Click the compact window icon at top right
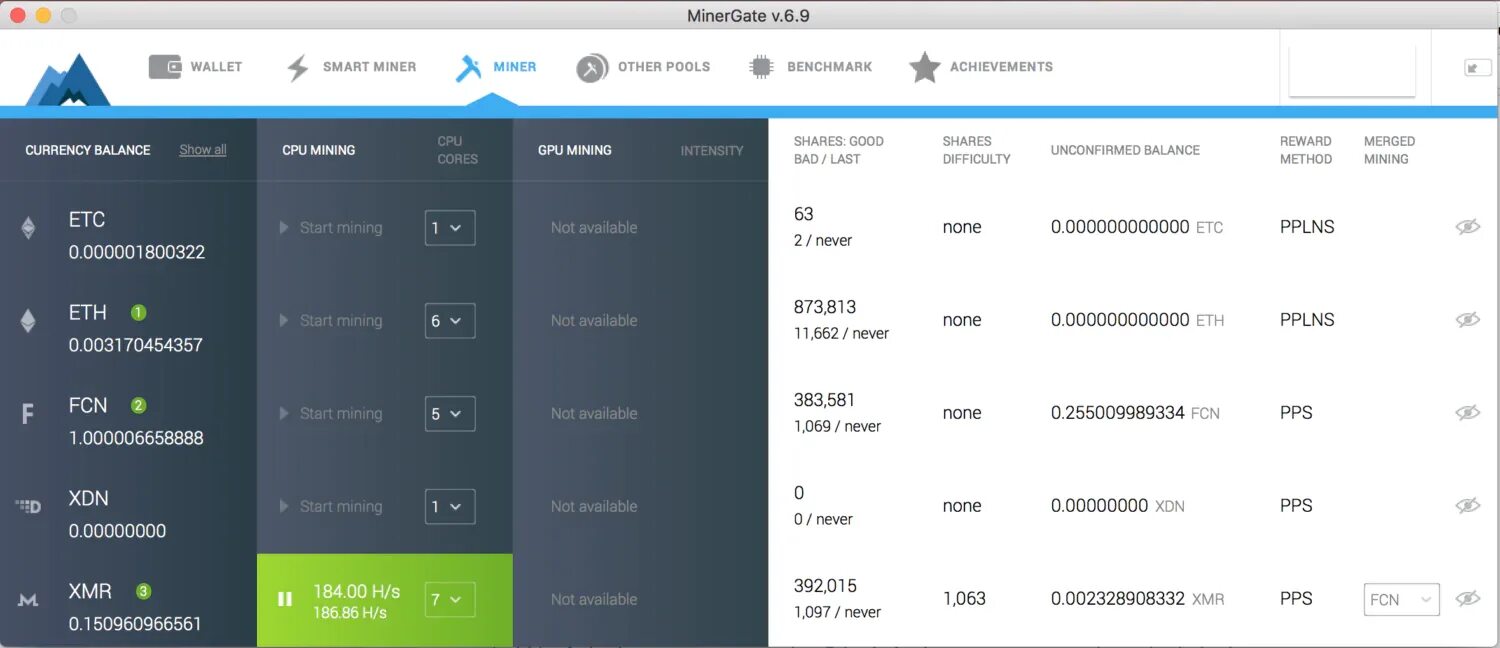This screenshot has height=648, width=1500. coord(1478,68)
